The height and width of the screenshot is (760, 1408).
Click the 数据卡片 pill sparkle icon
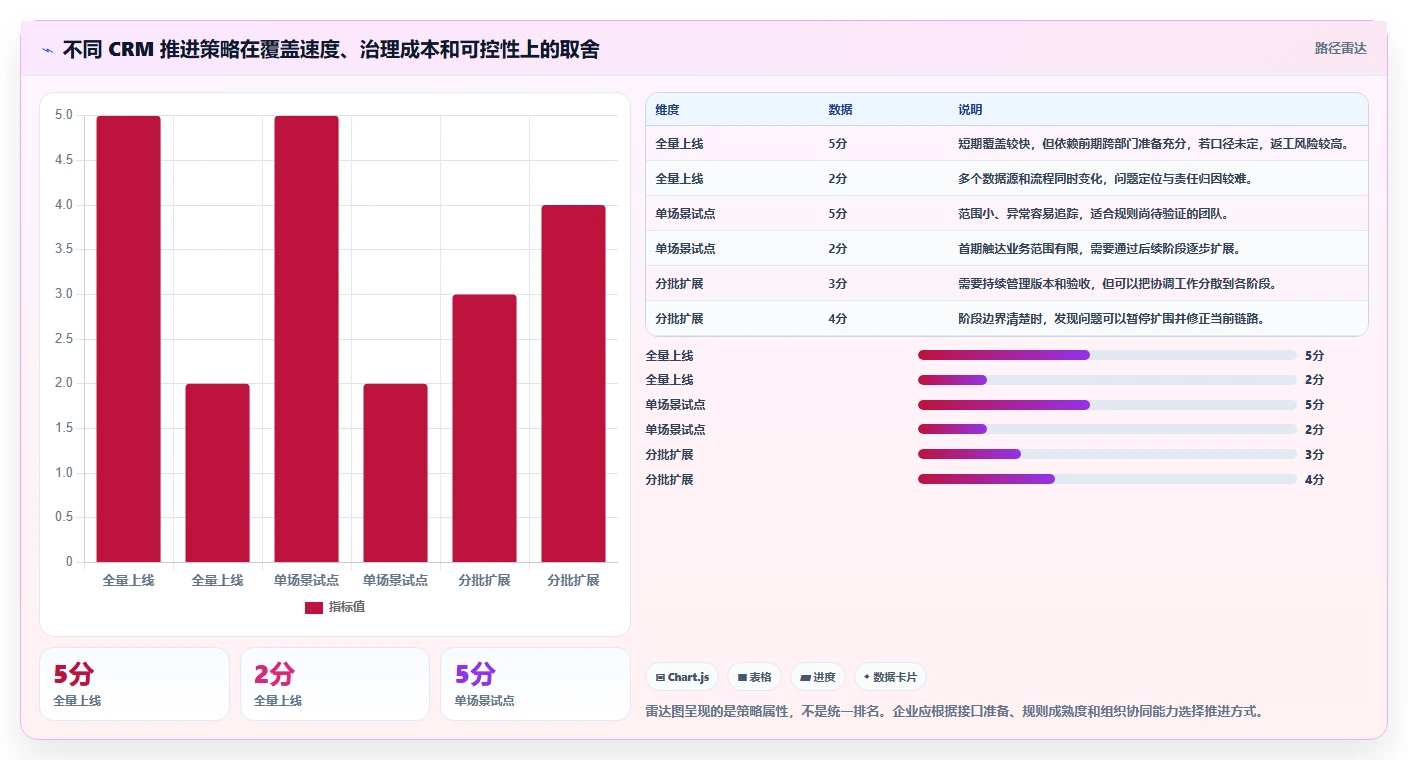[x=867, y=677]
